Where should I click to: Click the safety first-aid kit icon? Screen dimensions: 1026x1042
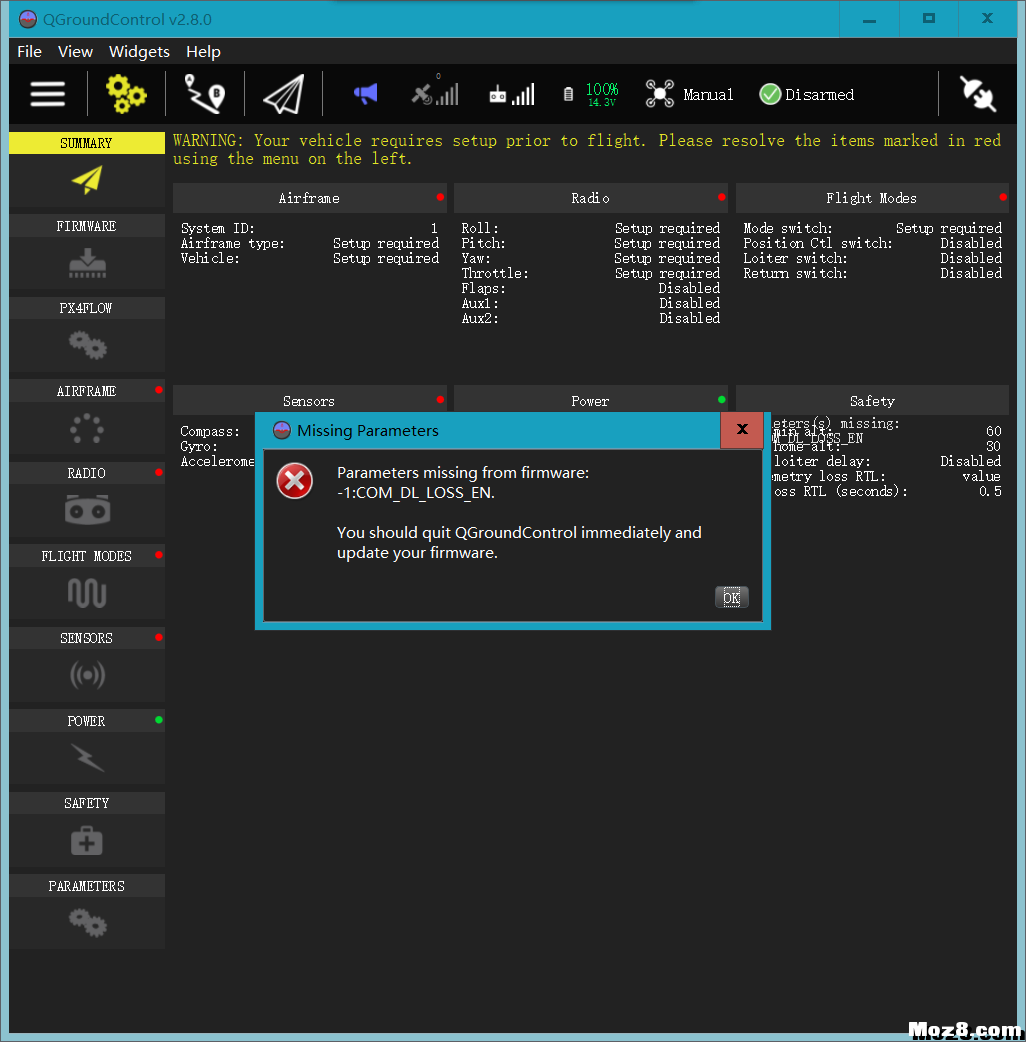tap(87, 841)
